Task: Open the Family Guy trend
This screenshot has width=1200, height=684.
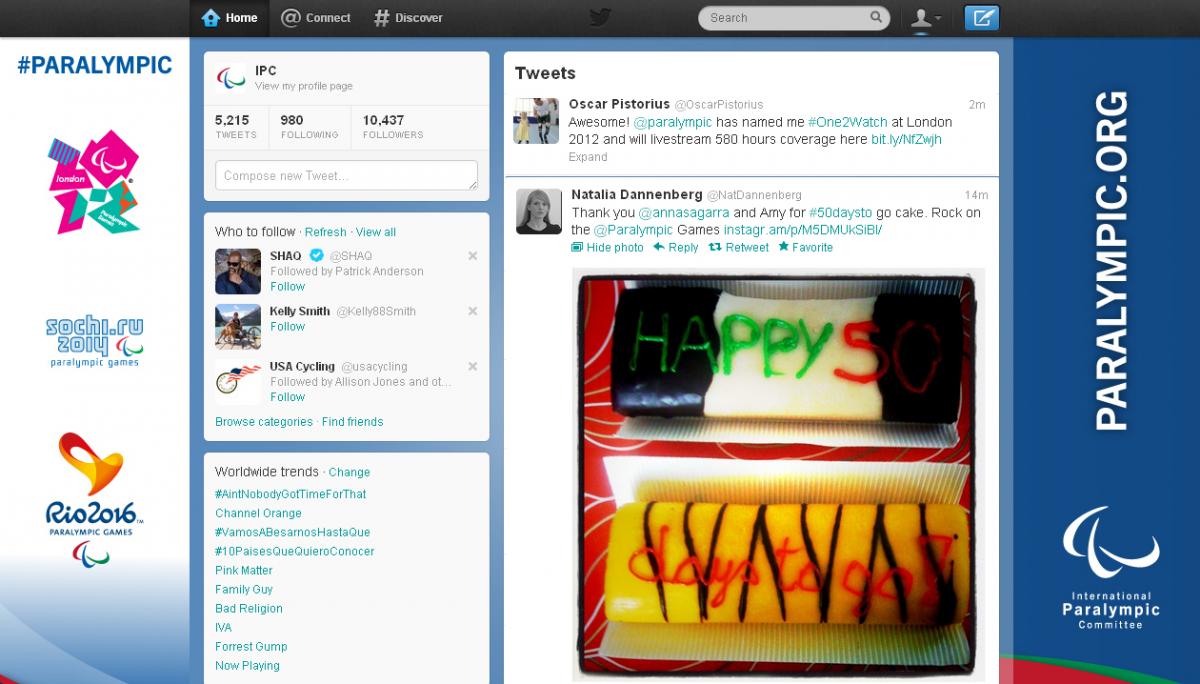Action: (244, 589)
